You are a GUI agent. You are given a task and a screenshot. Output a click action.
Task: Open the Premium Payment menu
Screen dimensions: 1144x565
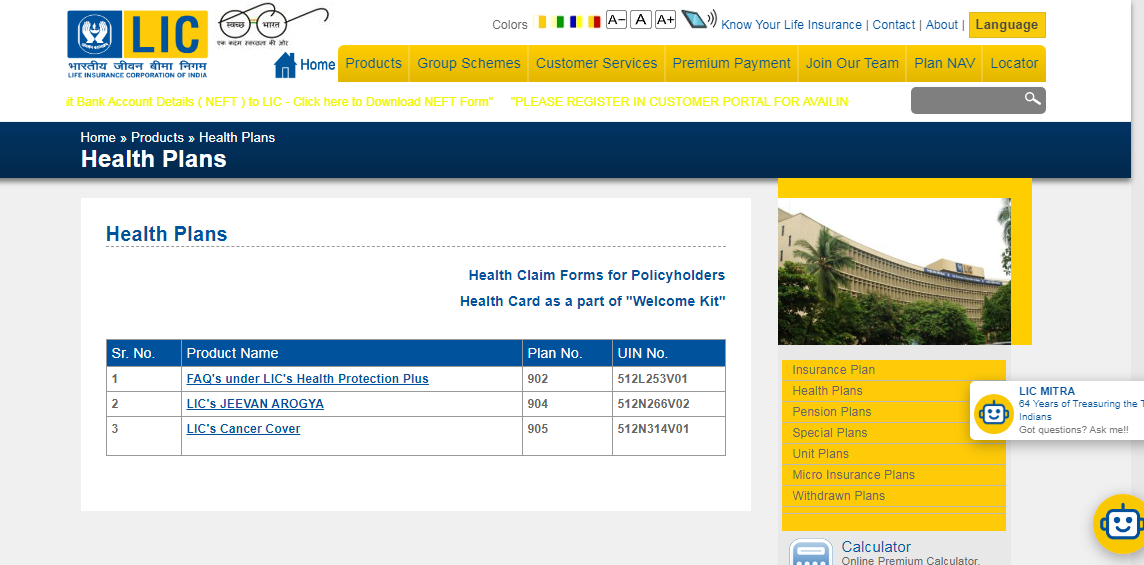point(732,64)
